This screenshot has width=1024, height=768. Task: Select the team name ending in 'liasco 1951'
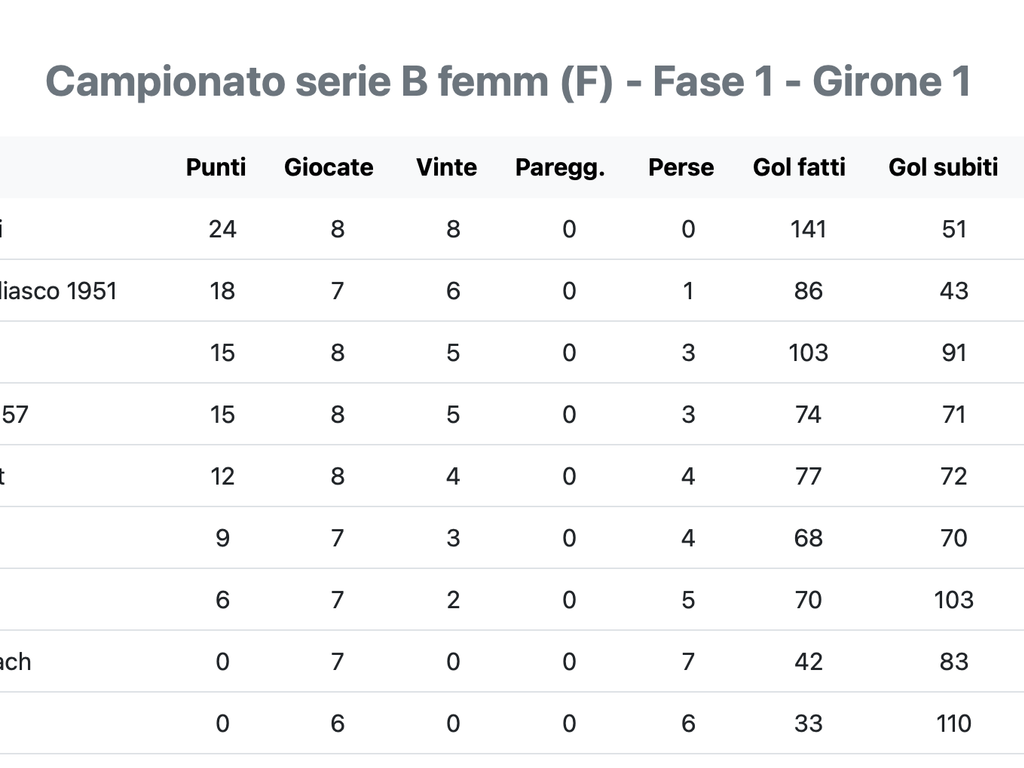coord(58,291)
